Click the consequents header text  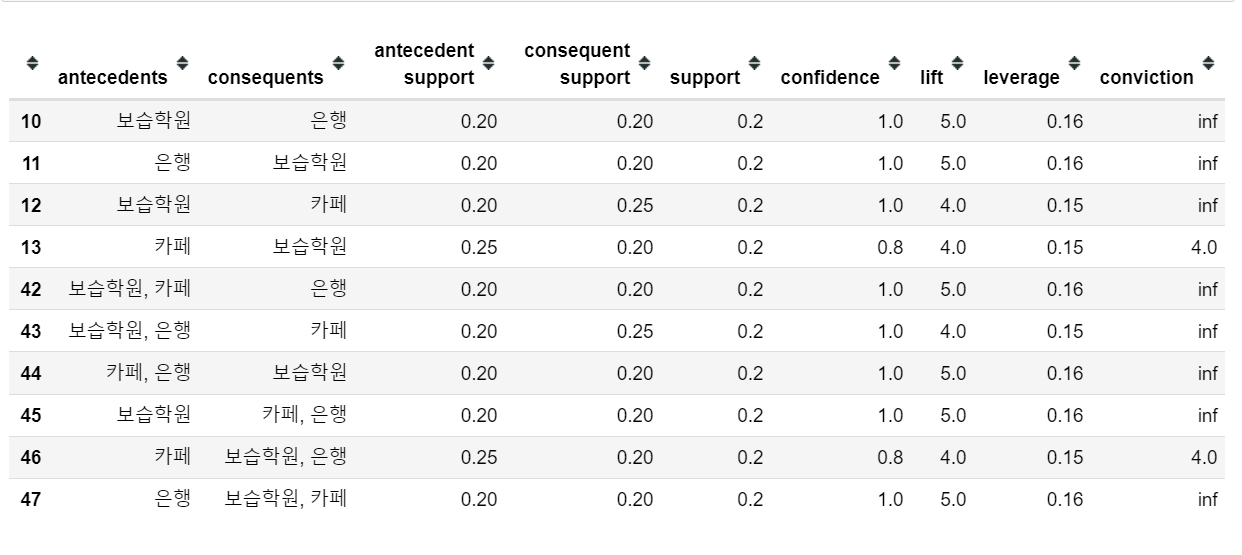[265, 78]
